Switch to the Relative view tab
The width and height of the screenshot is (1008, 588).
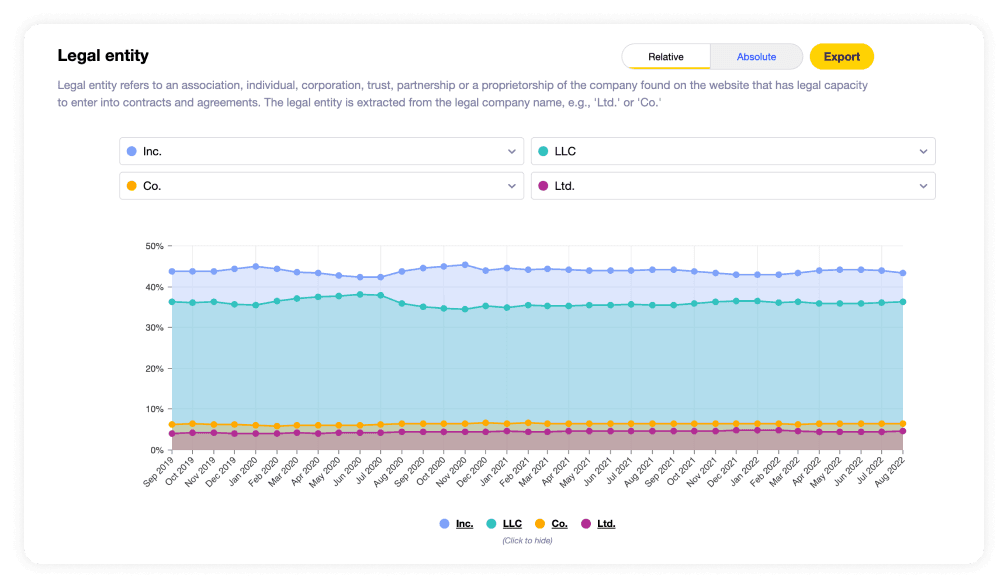(x=666, y=57)
